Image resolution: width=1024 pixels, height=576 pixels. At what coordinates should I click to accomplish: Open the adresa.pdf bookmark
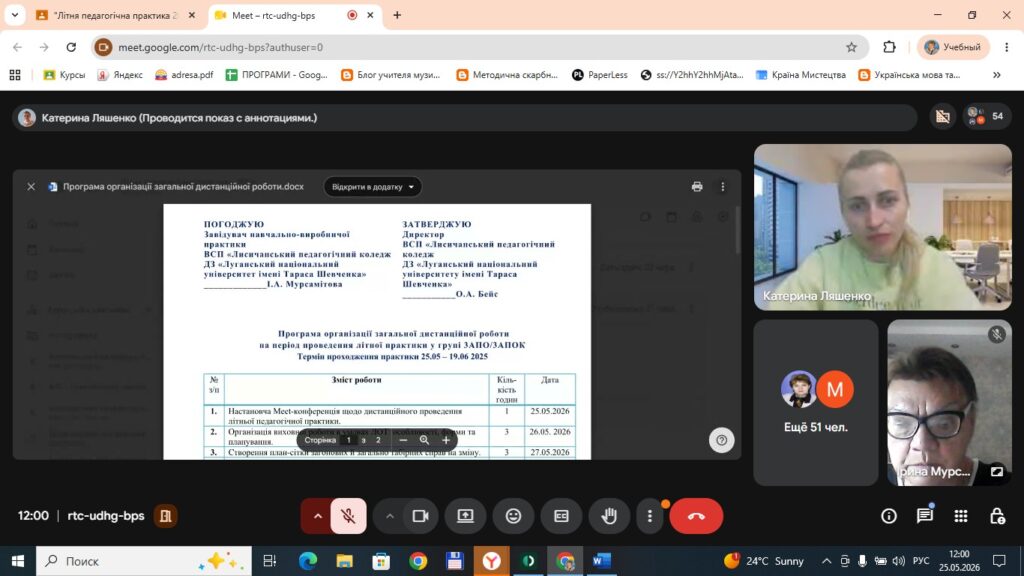[x=184, y=75]
